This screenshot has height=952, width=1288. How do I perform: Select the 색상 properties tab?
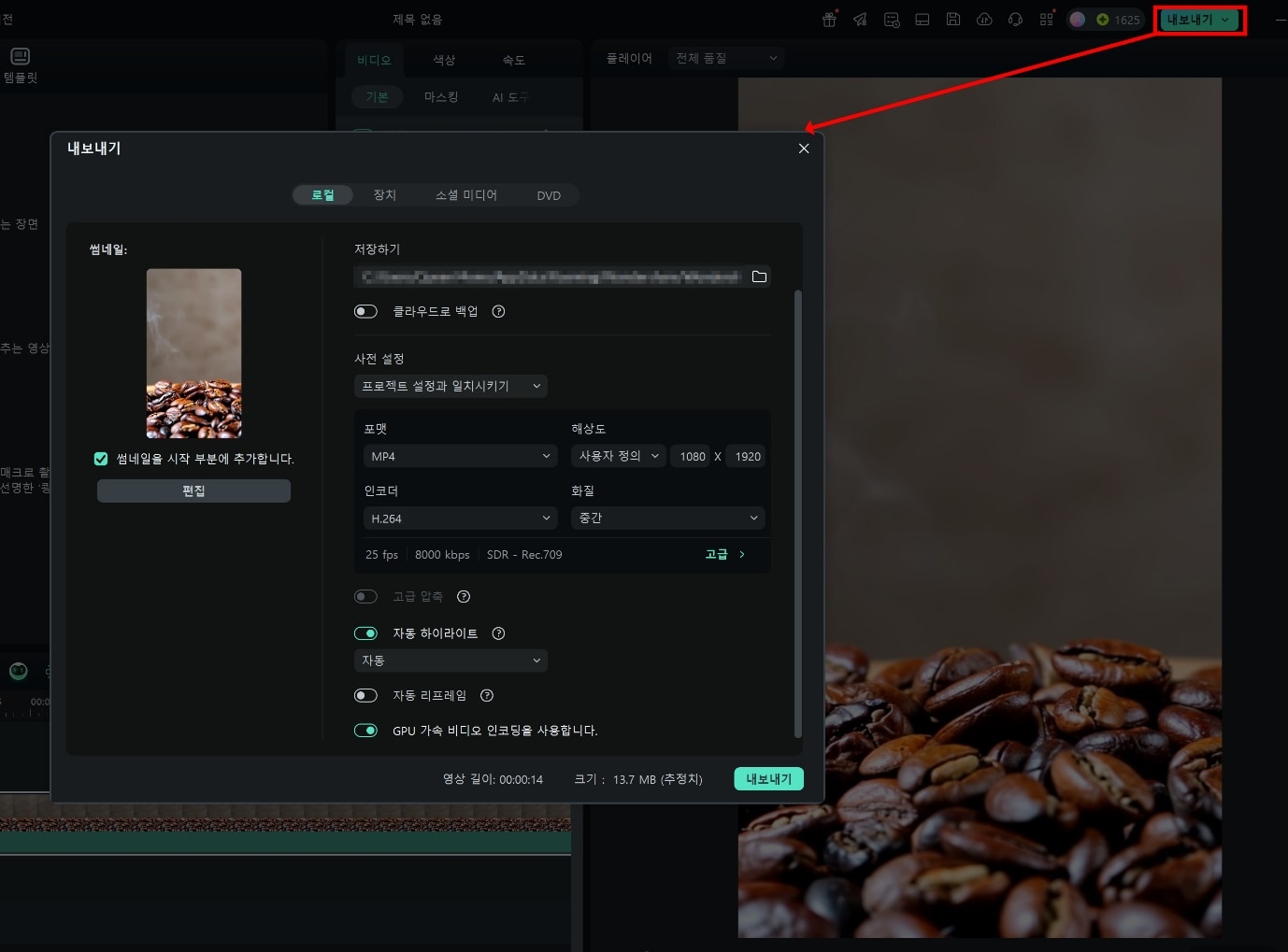pyautogui.click(x=444, y=60)
